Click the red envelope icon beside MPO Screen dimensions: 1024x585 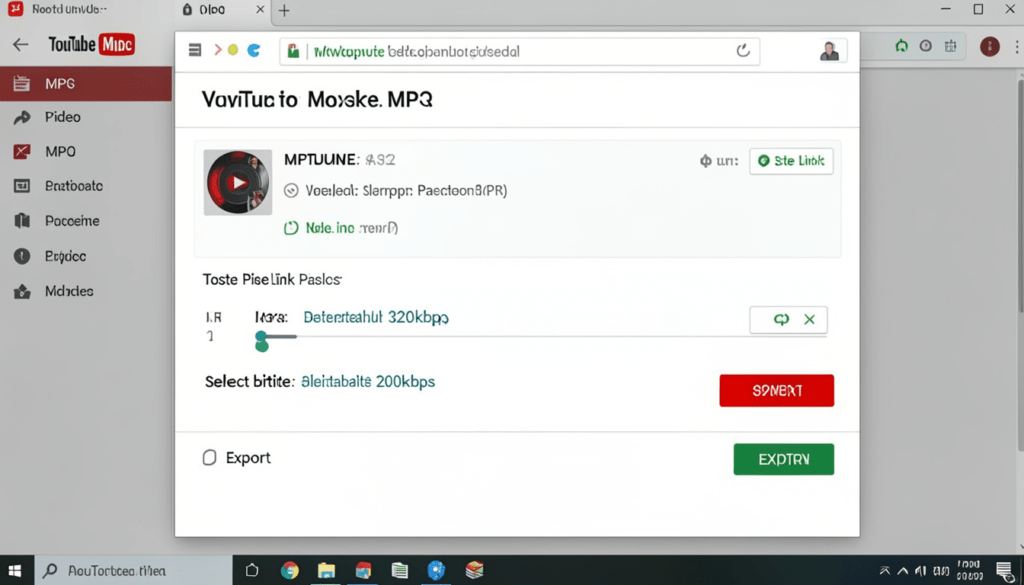click(x=22, y=151)
